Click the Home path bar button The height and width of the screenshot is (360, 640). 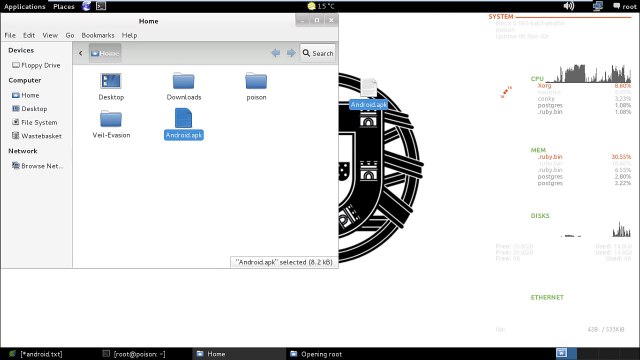click(x=105, y=53)
